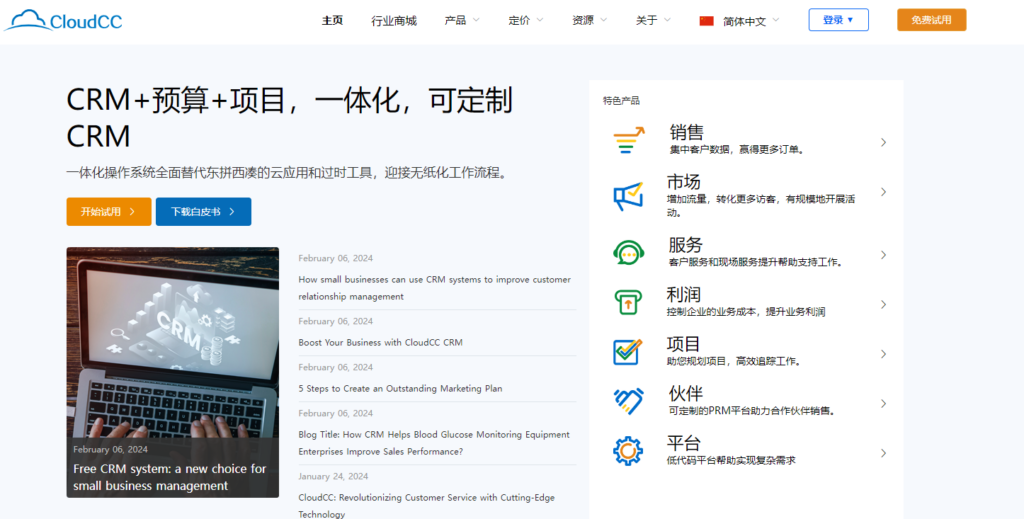Click the 特色产品 section label
Image resolution: width=1024 pixels, height=519 pixels.
[621, 101]
